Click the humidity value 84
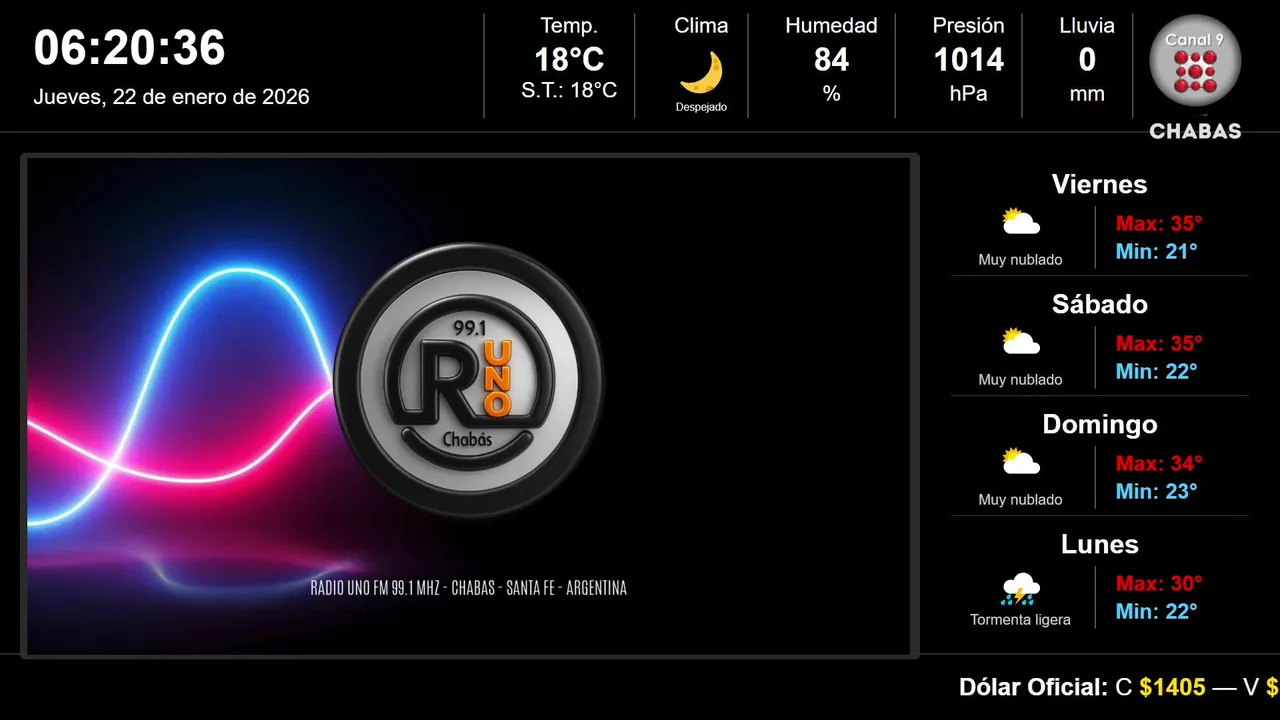This screenshot has width=1280, height=720. point(831,60)
